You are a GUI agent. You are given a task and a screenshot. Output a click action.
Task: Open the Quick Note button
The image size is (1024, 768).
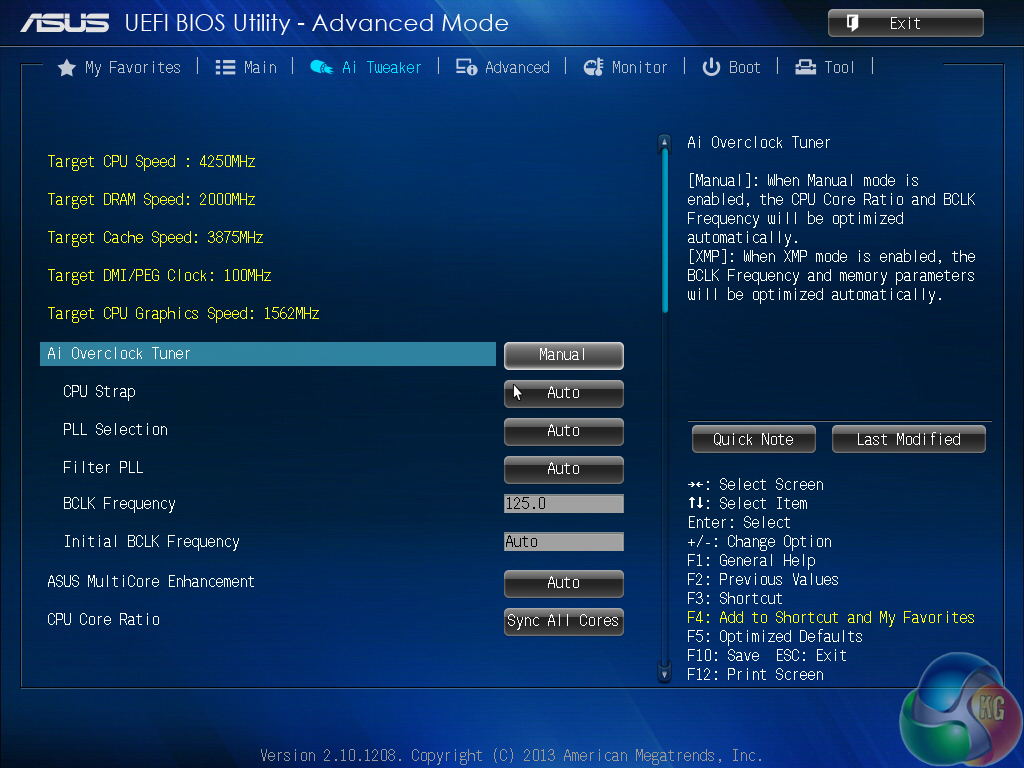754,439
